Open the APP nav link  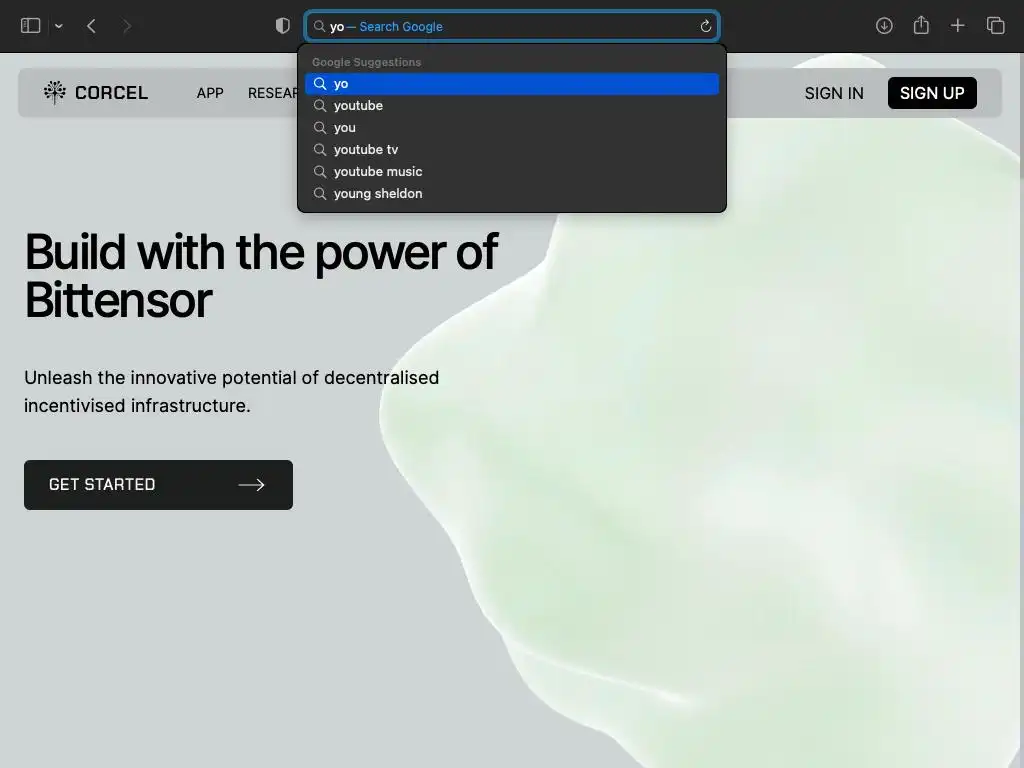[x=210, y=93]
